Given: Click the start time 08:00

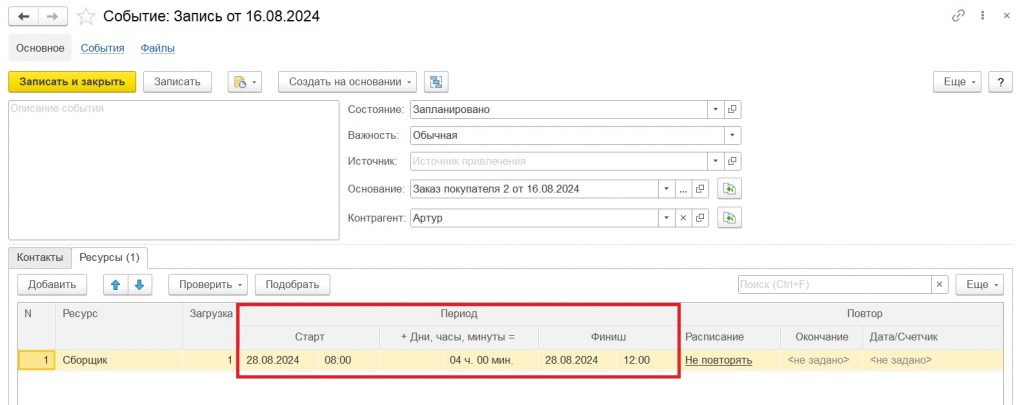Looking at the screenshot, I should pyautogui.click(x=338, y=360).
